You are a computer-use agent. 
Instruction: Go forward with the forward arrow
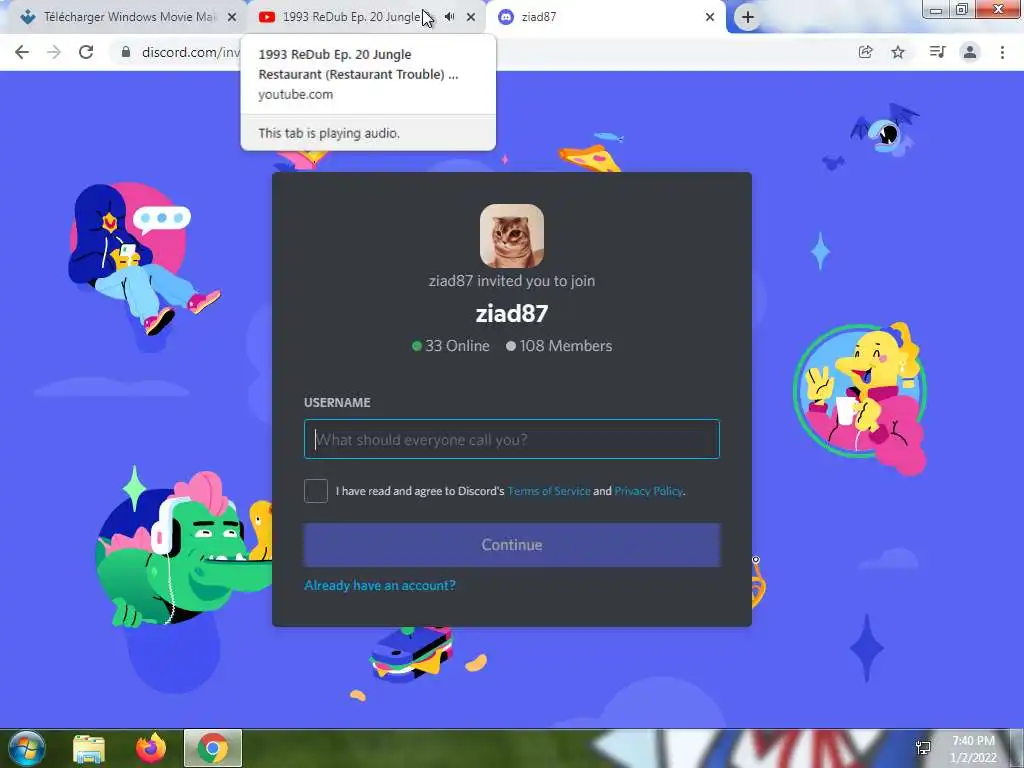54,52
